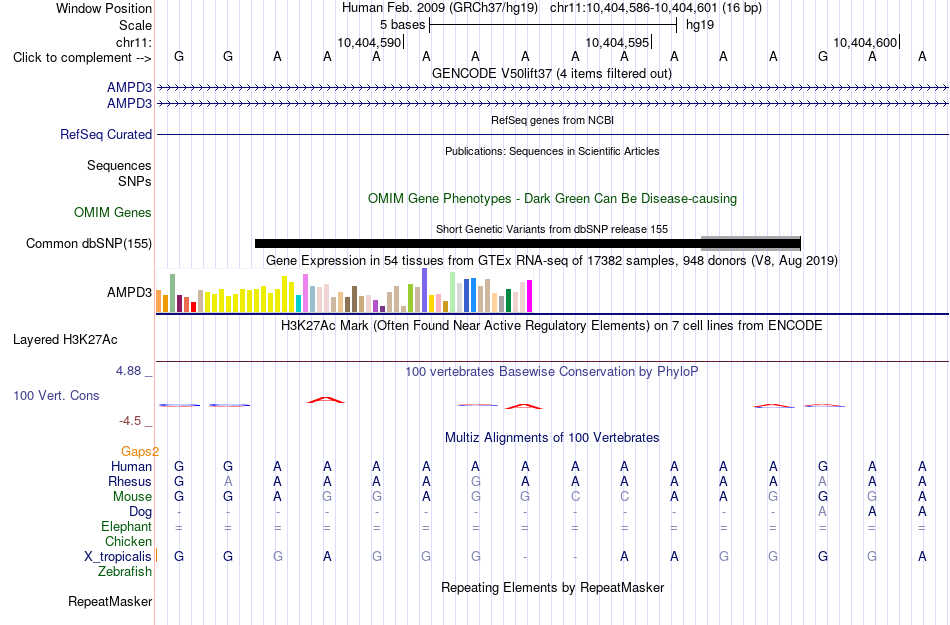Click the 5 bases scale bar
The image size is (950, 625).
(553, 25)
